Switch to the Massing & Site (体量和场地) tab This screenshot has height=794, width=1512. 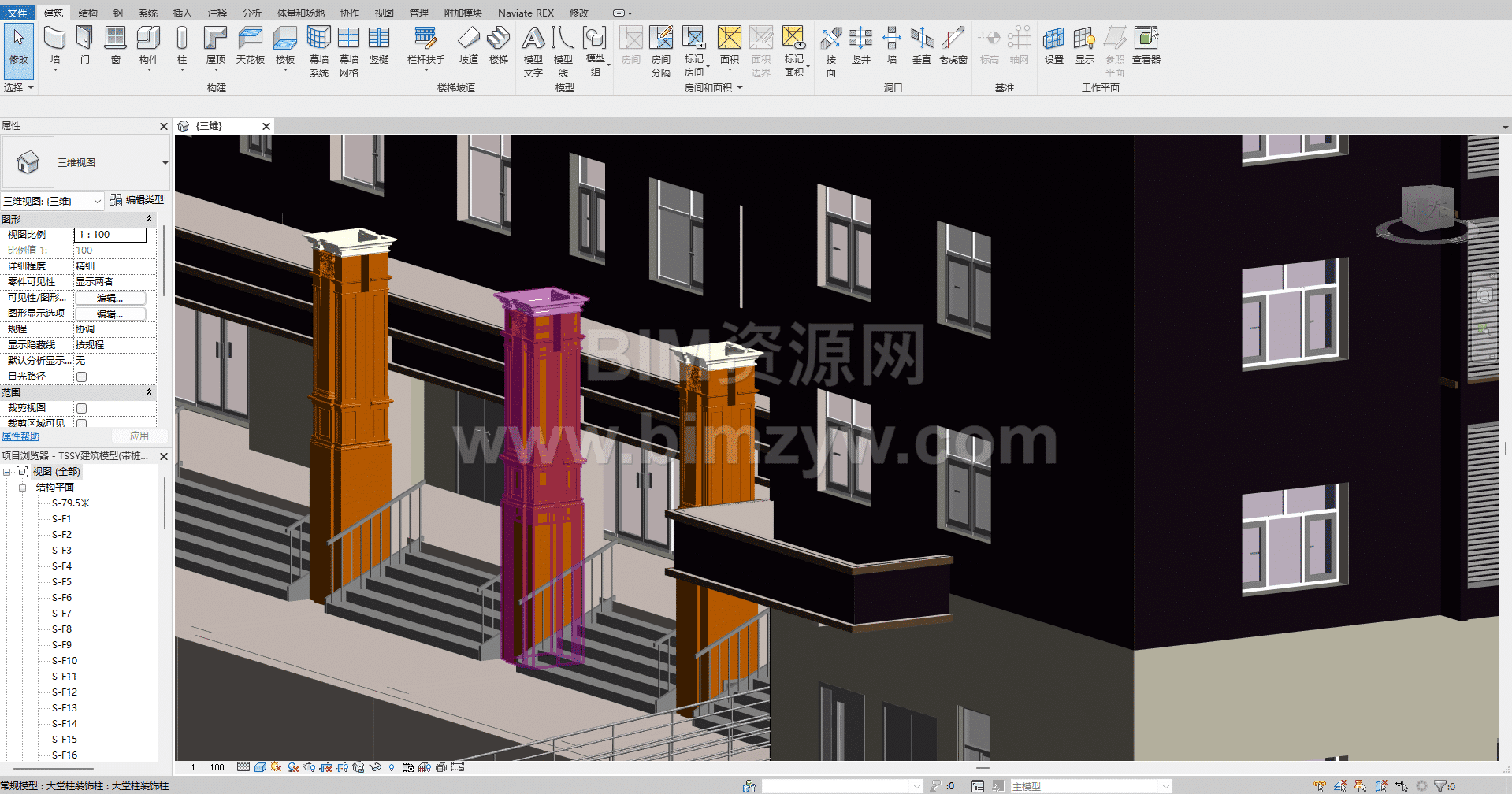pyautogui.click(x=300, y=13)
